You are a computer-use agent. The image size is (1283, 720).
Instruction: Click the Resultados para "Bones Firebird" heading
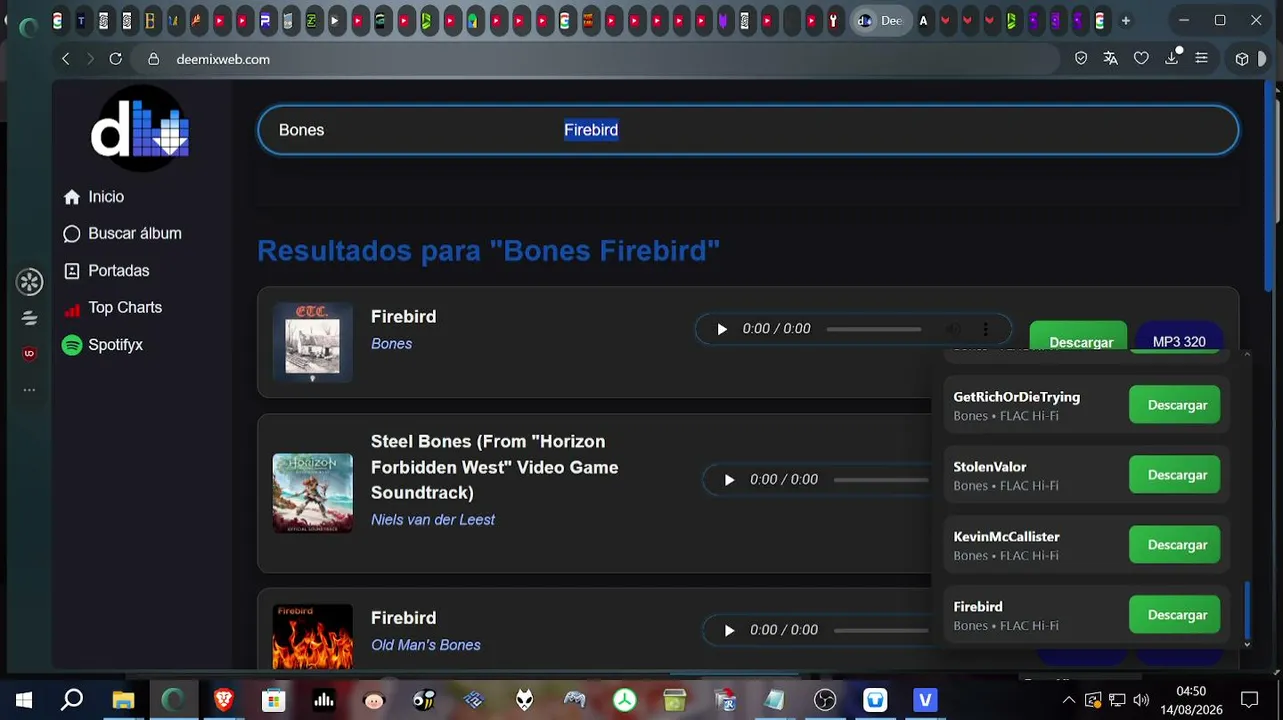tap(488, 251)
